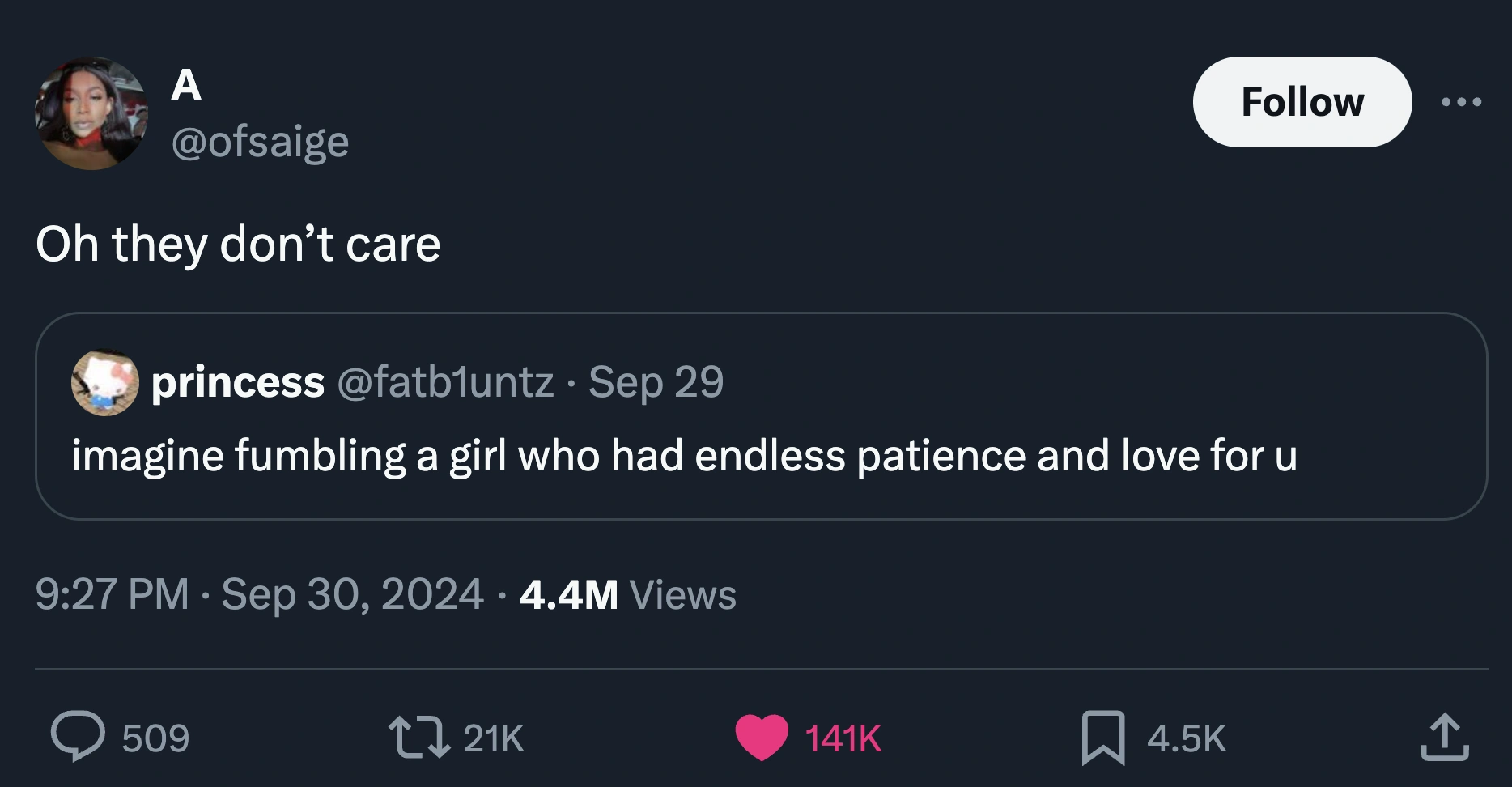Open the three-dot more options menu
The height and width of the screenshot is (787, 1512).
coord(1462,102)
